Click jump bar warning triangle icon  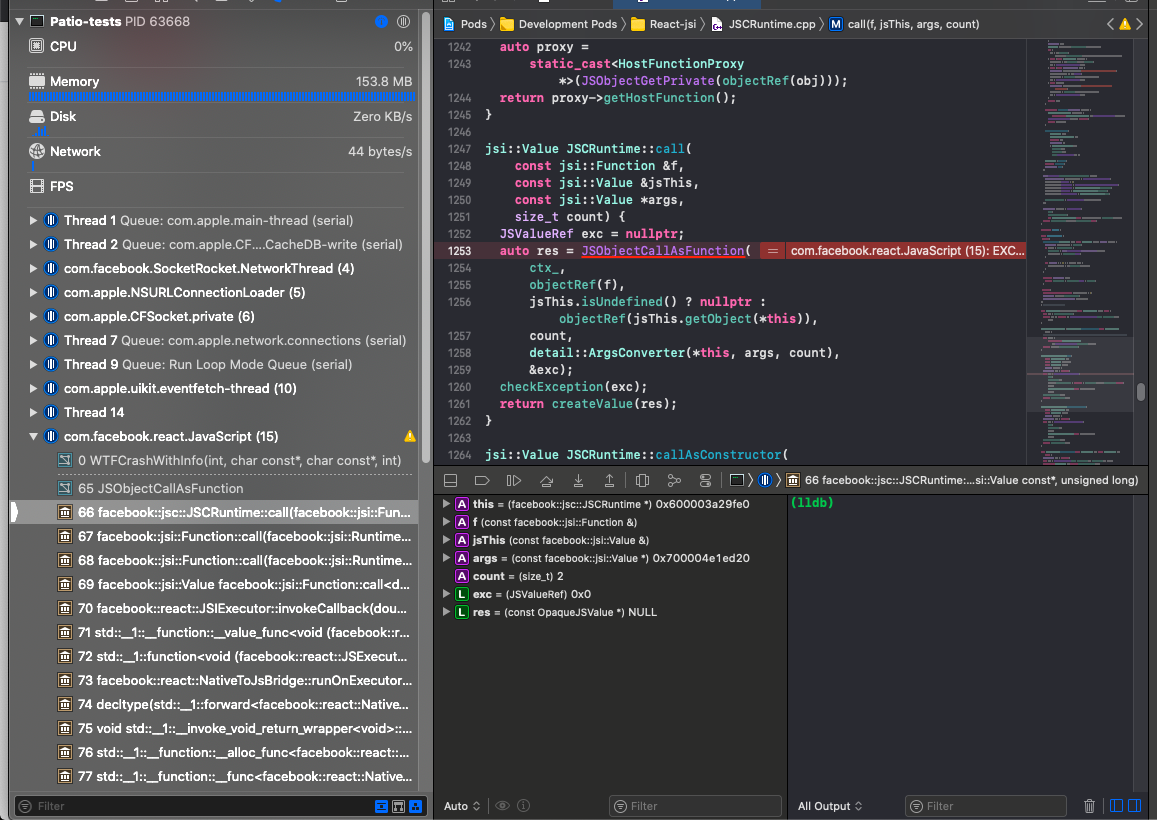click(x=1125, y=24)
